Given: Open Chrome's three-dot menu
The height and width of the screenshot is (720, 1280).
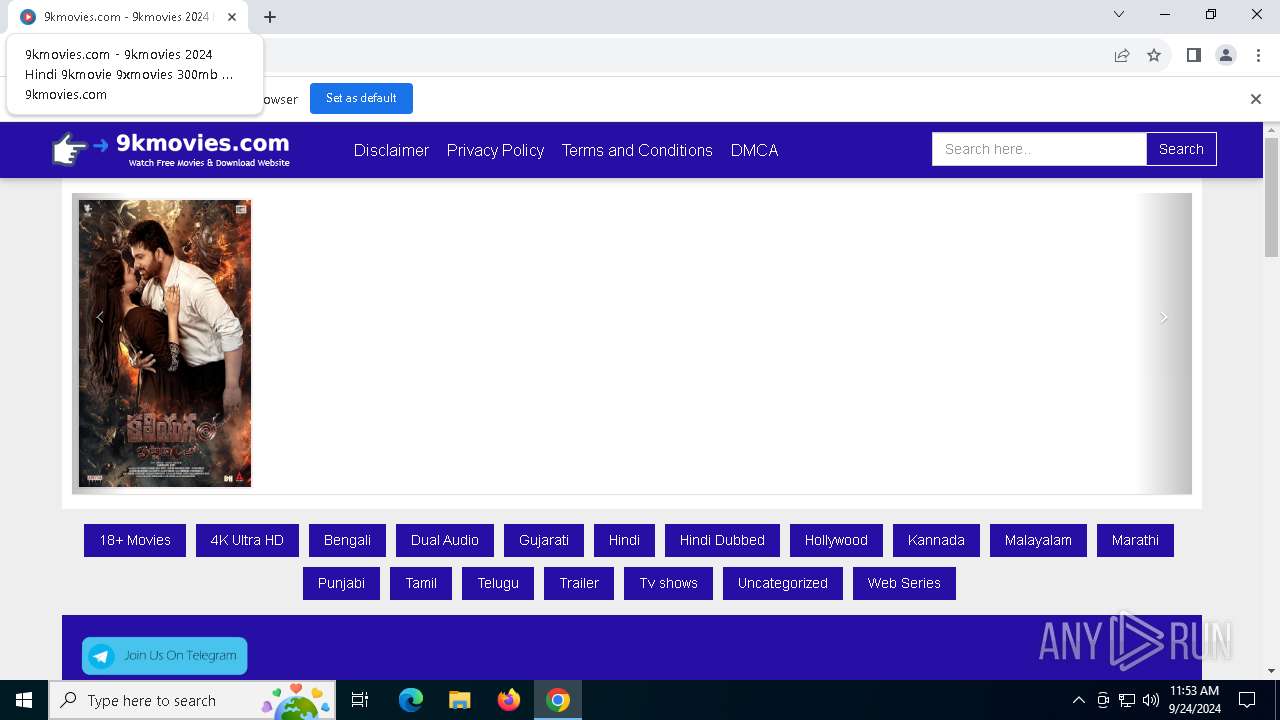Looking at the screenshot, I should coord(1259,55).
